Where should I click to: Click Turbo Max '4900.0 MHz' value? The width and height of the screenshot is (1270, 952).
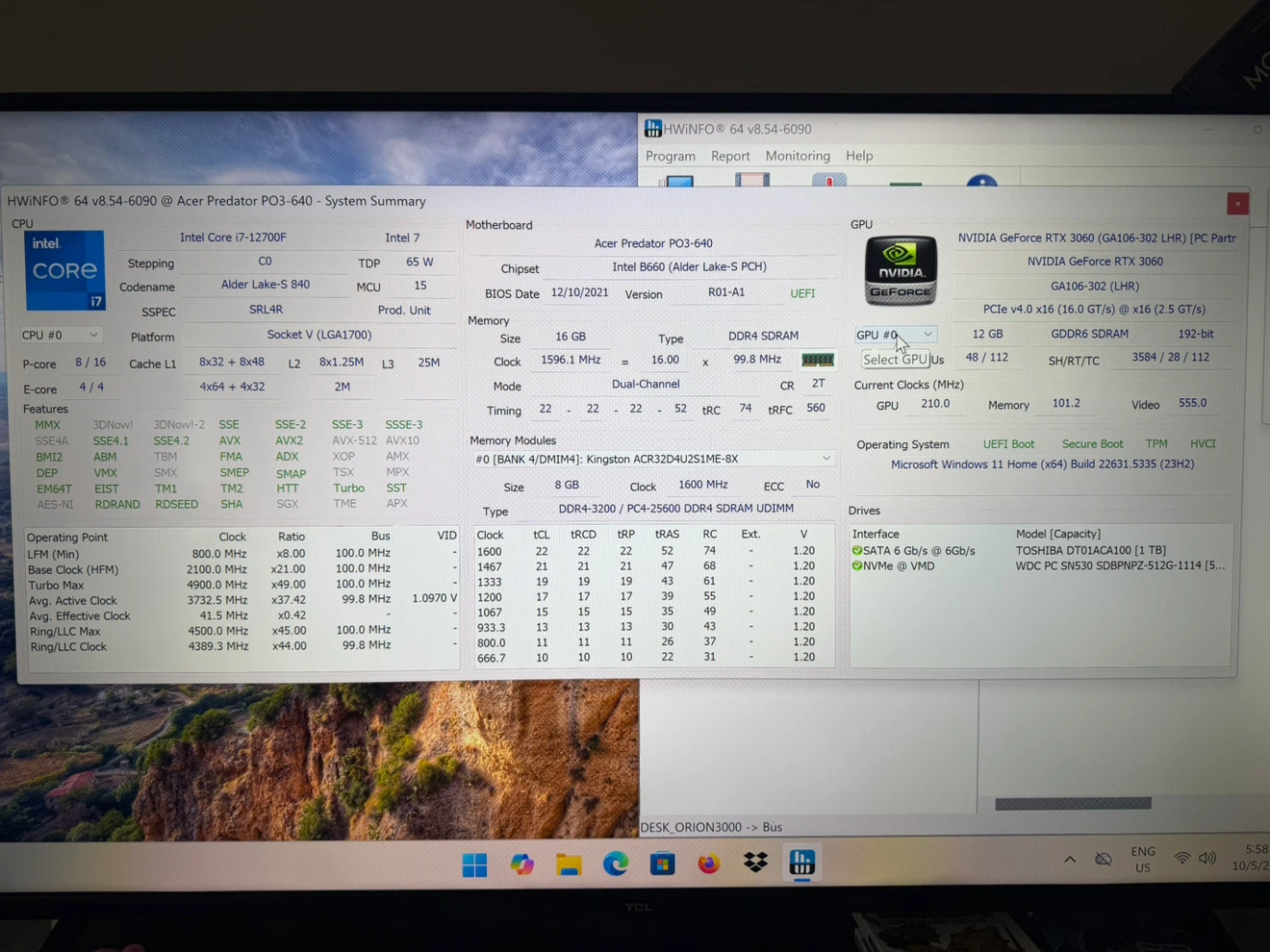point(216,585)
